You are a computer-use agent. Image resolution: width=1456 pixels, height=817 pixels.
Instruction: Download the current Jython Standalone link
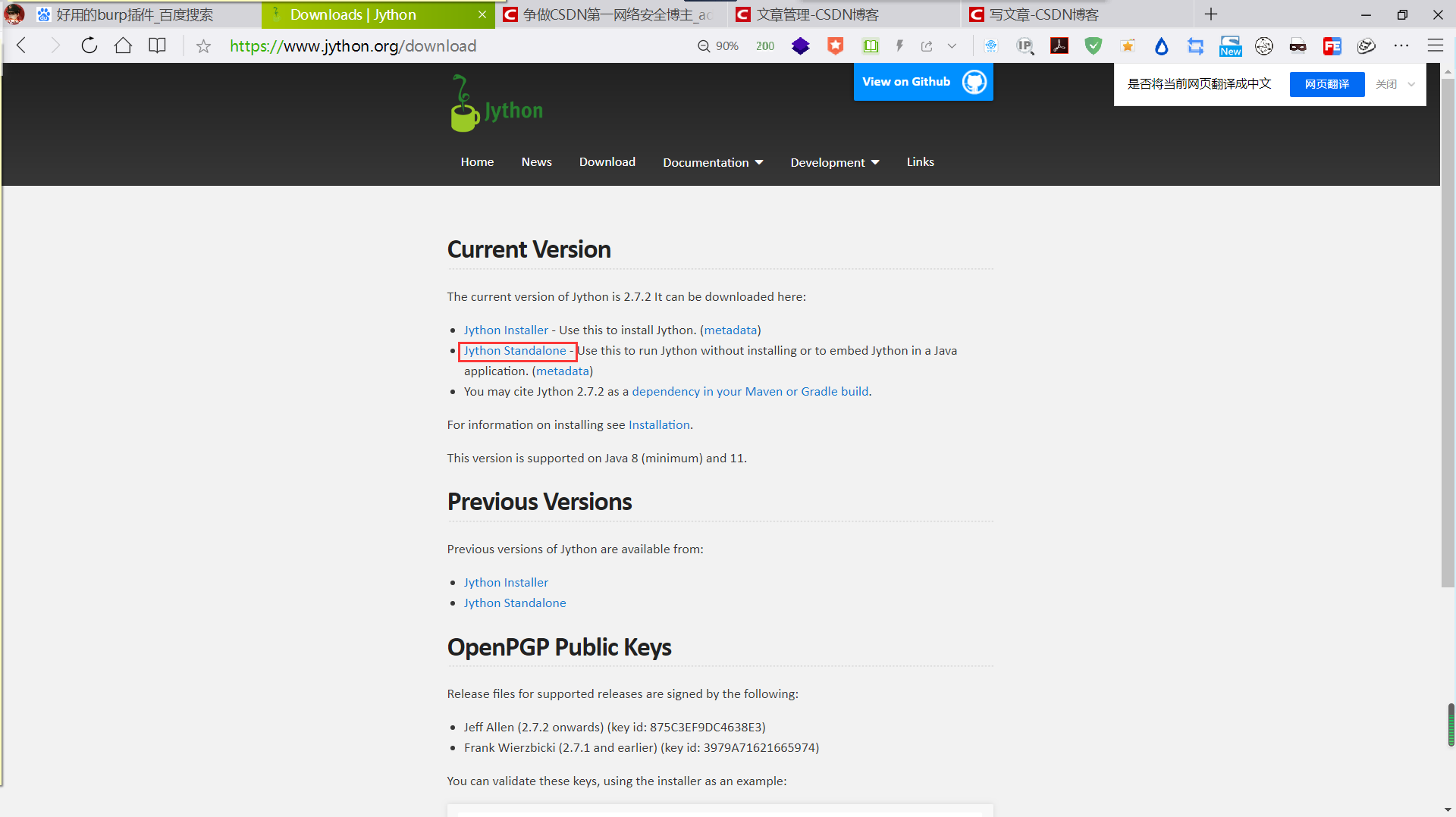(x=515, y=351)
